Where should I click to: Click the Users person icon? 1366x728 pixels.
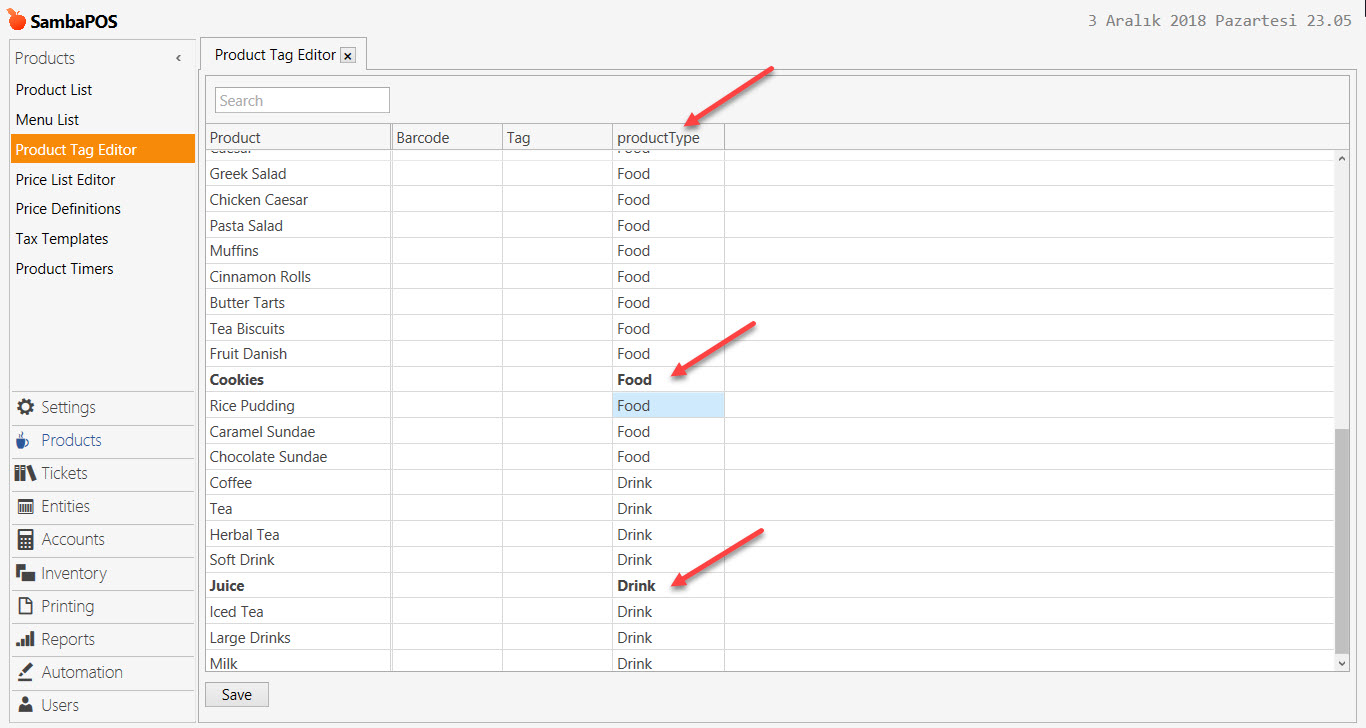(x=25, y=705)
